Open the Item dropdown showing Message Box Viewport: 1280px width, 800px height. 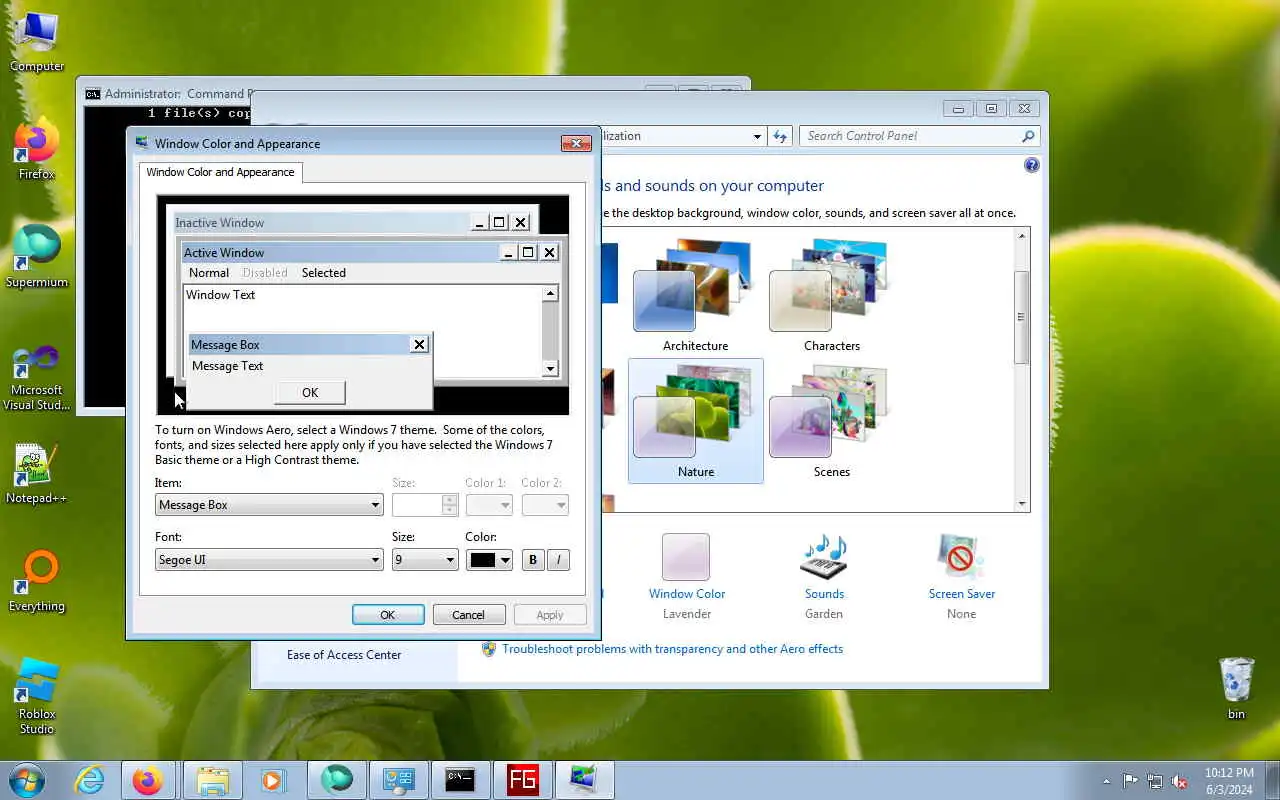[x=269, y=505]
